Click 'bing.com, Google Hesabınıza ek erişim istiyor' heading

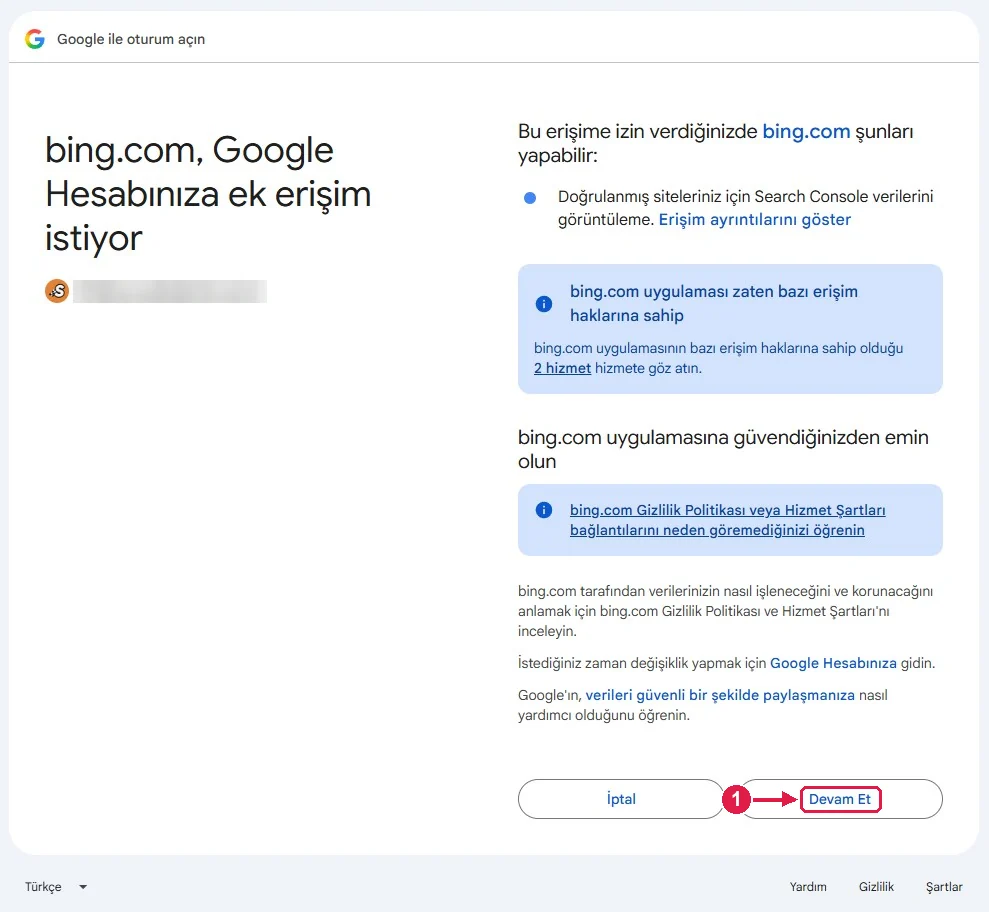(x=208, y=194)
